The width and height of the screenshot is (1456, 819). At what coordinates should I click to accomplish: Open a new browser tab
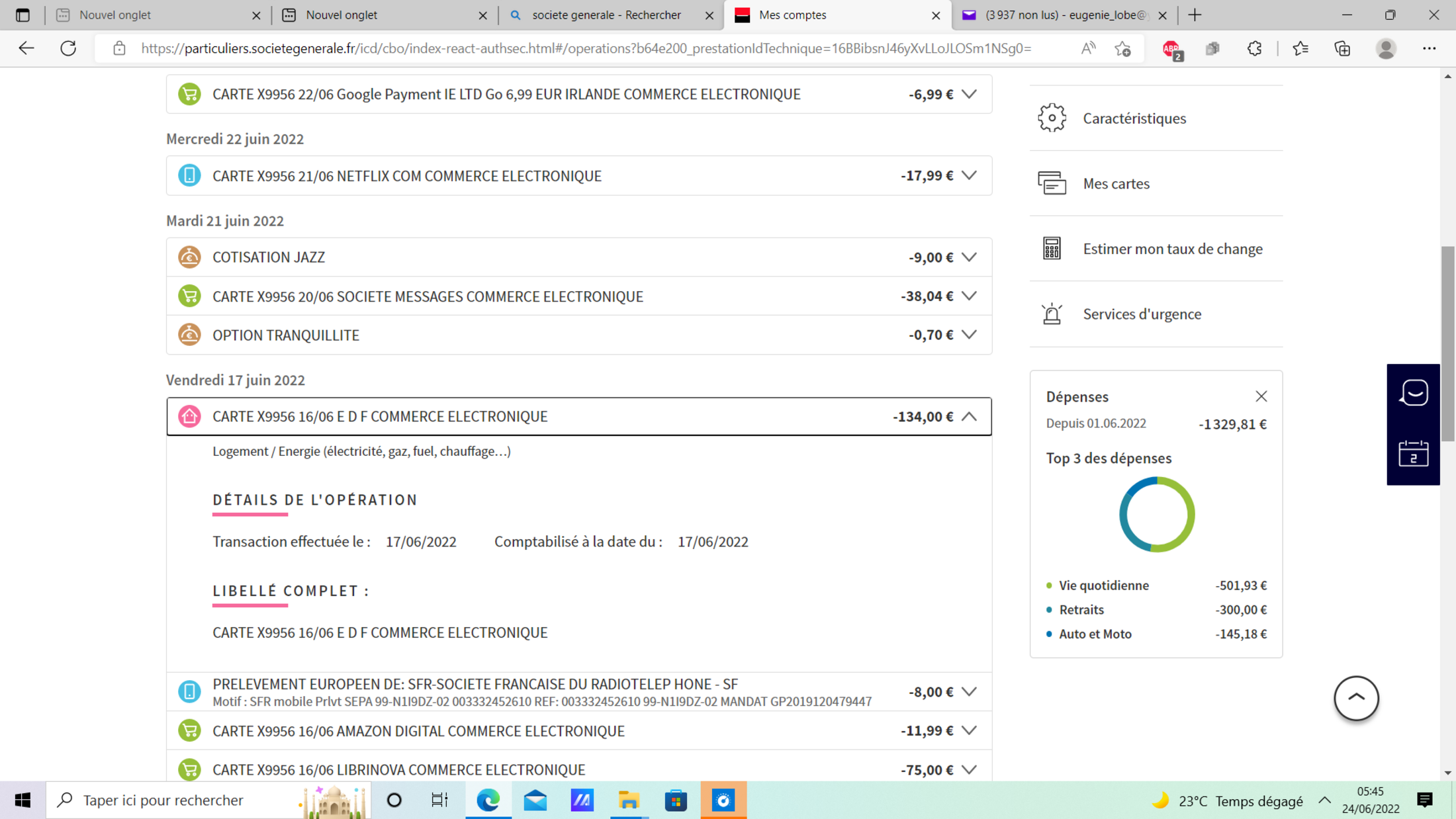point(1195,15)
